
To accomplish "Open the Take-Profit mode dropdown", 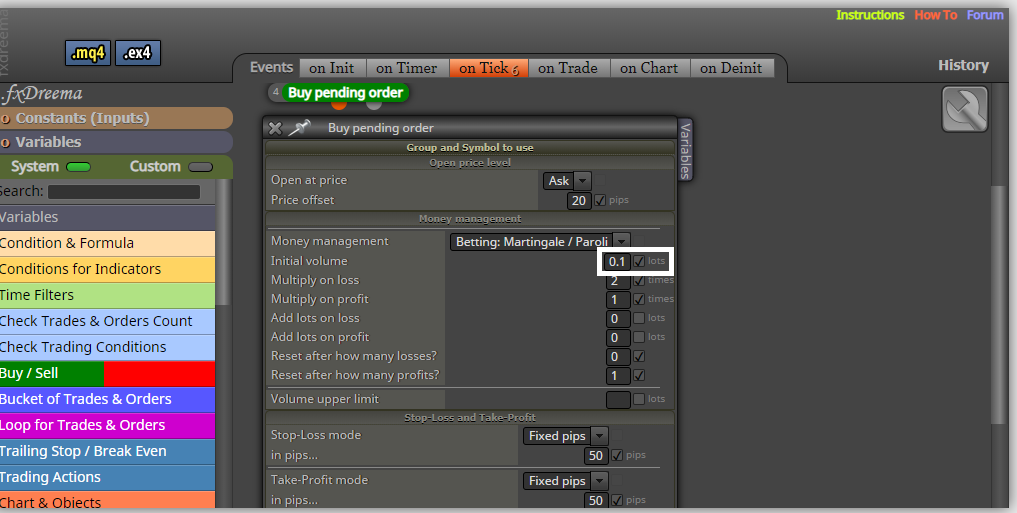I will pos(565,481).
